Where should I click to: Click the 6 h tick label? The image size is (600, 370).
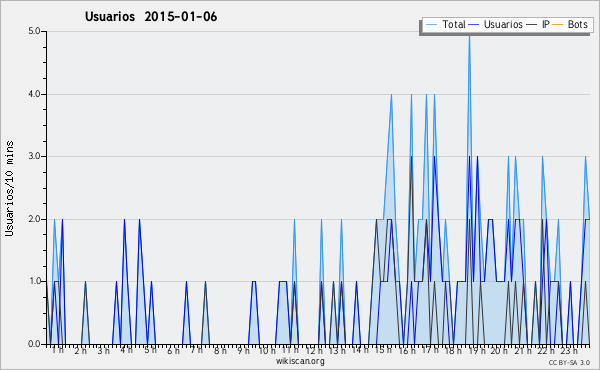[x=173, y=350]
